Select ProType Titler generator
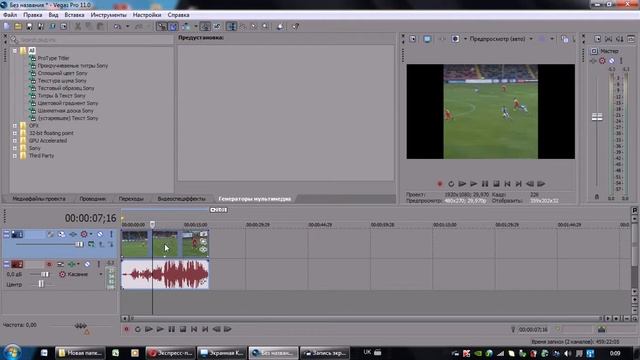This screenshot has width=640, height=360. pos(53,58)
